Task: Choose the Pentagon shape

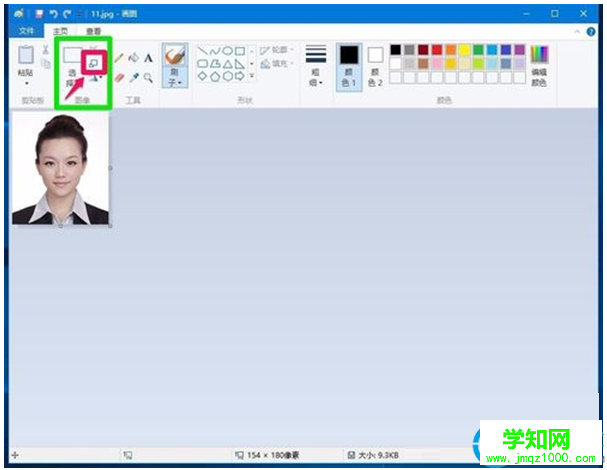Action: (215, 76)
